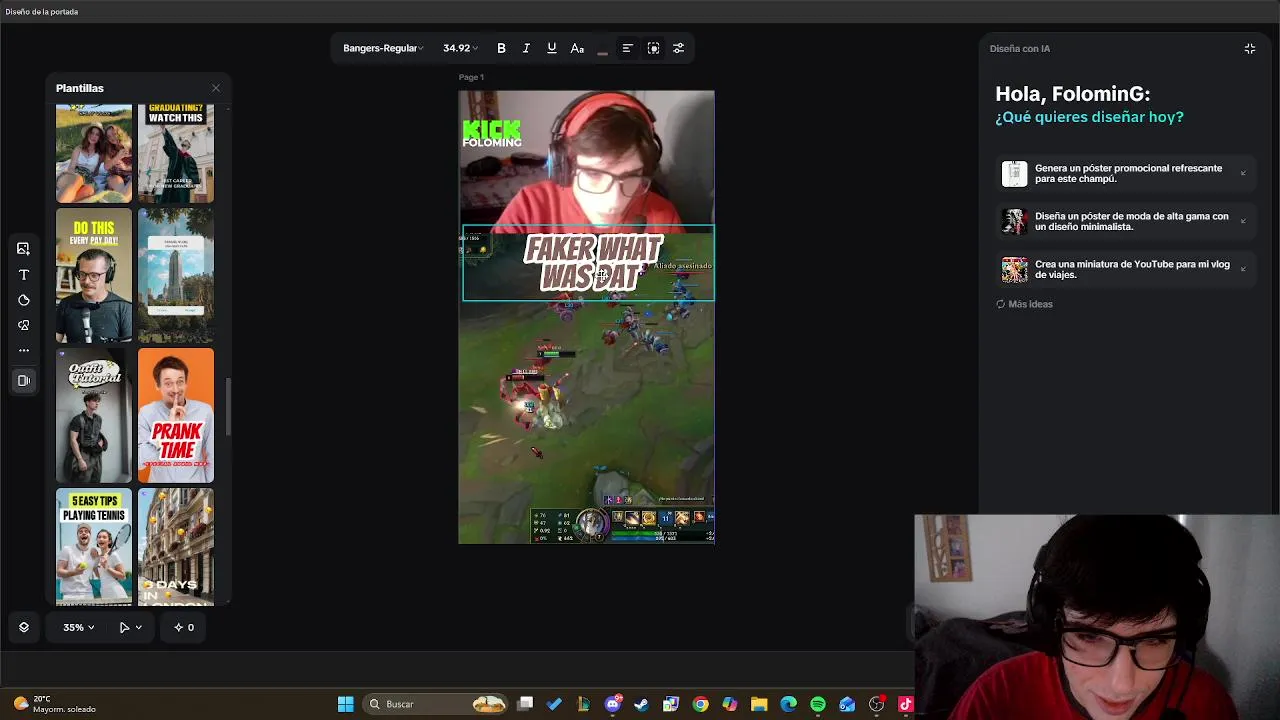Viewport: 1280px width, 720px height.
Task: Choose the shampoo poster suggestion
Action: 1126,173
